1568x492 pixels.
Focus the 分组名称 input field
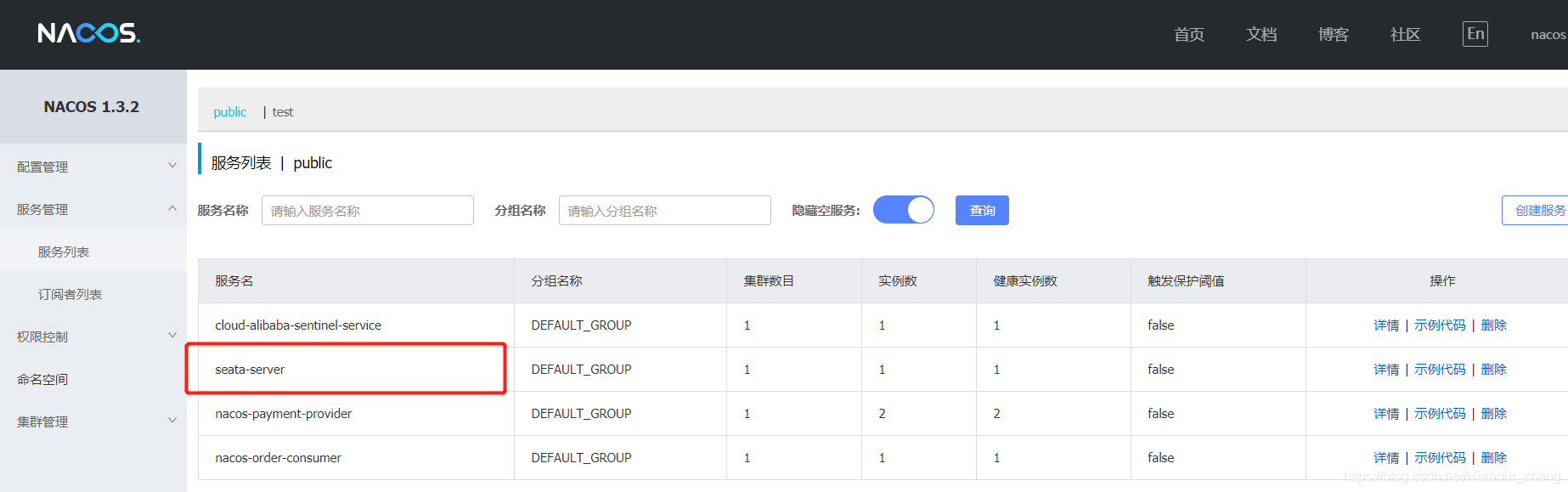665,211
